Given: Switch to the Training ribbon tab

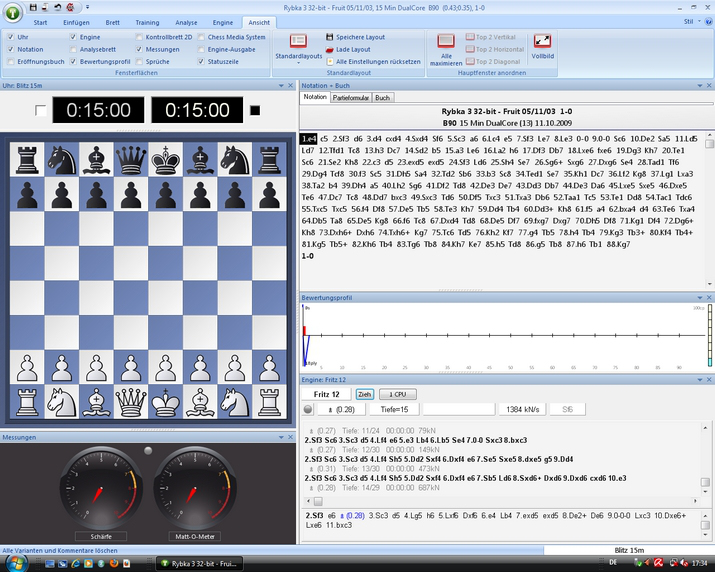Looking at the screenshot, I should pos(147,22).
